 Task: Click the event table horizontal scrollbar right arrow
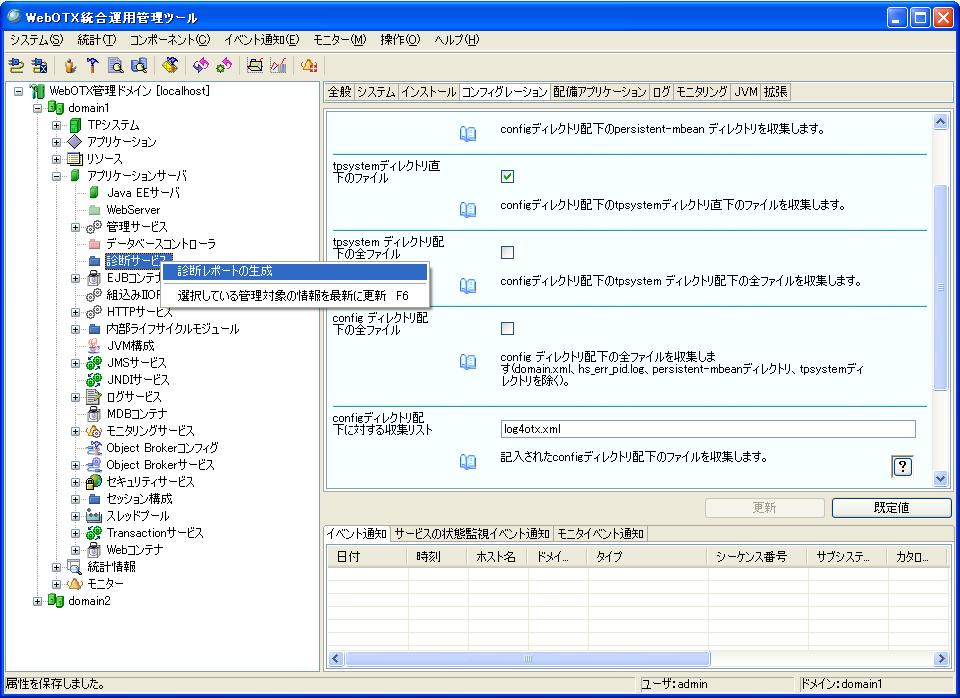pos(940,659)
